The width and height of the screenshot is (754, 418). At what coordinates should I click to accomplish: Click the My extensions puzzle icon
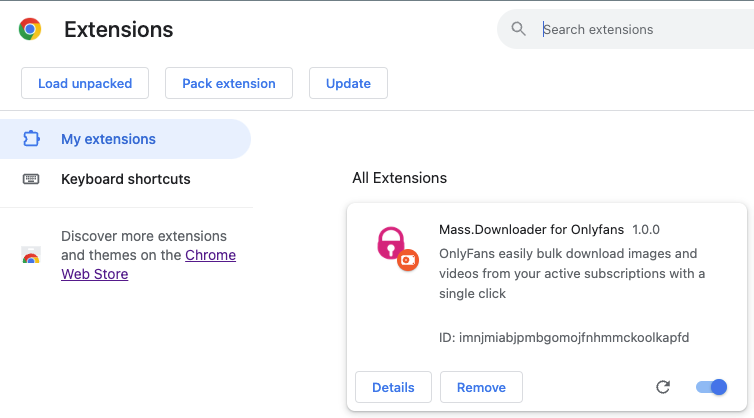pos(31,139)
